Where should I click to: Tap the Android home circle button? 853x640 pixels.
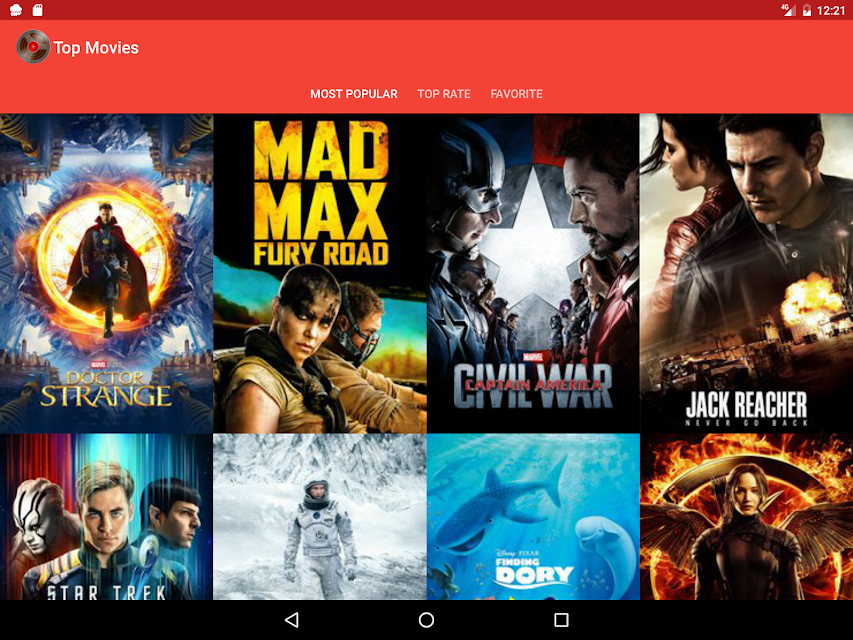426,620
